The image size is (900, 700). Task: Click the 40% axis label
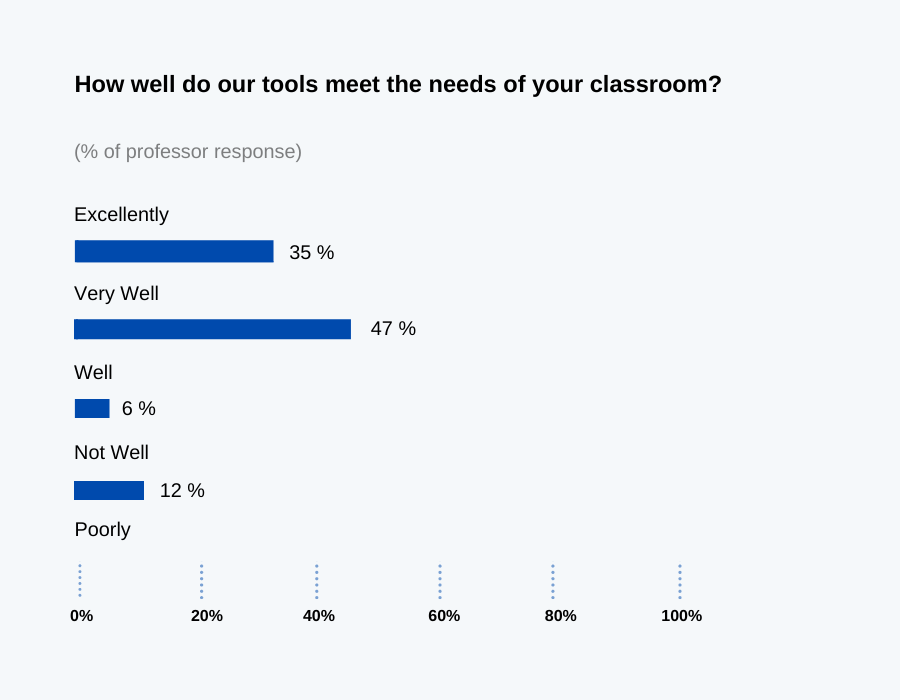319,616
